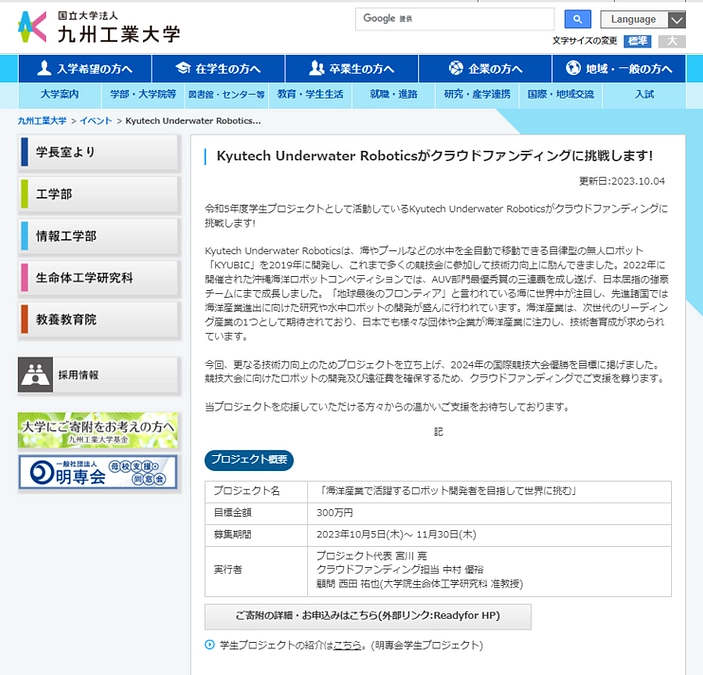Click the 2023年10月5日(木)～11月30日(木) cell
Image resolution: width=703 pixels, height=675 pixels.
(x=489, y=535)
